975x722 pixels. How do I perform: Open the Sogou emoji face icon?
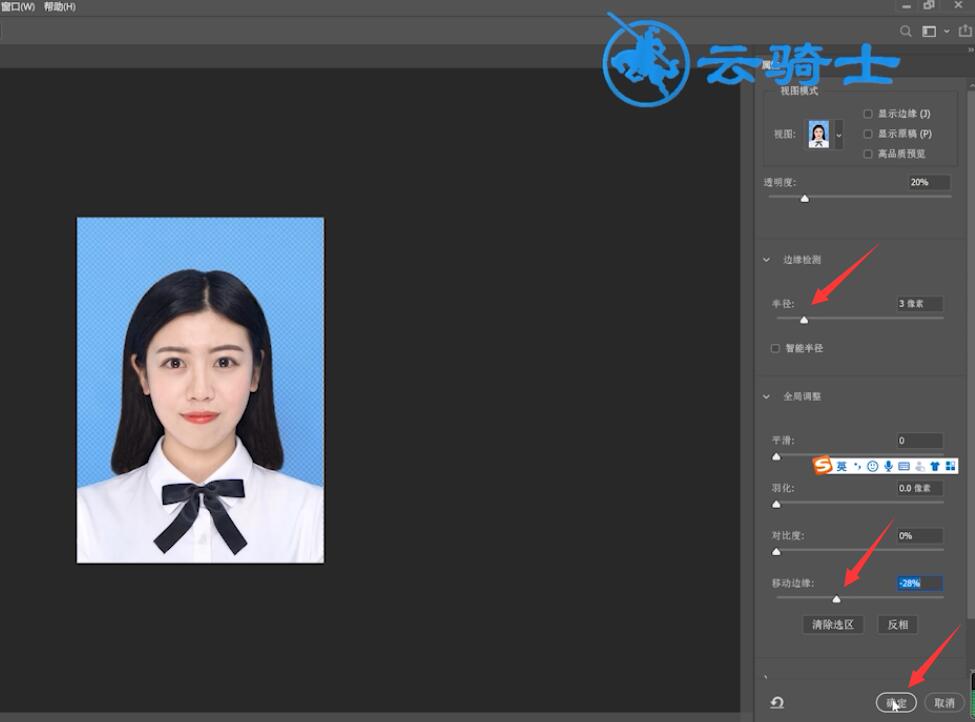click(872, 466)
